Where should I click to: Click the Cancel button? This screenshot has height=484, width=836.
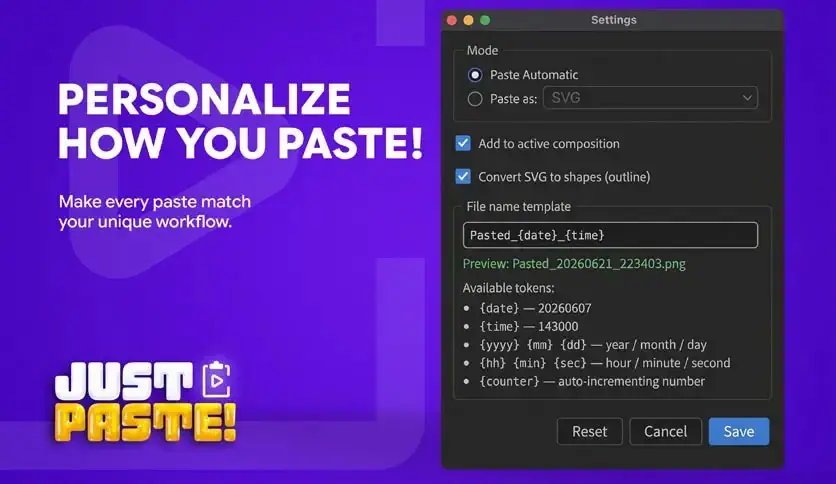(x=665, y=431)
